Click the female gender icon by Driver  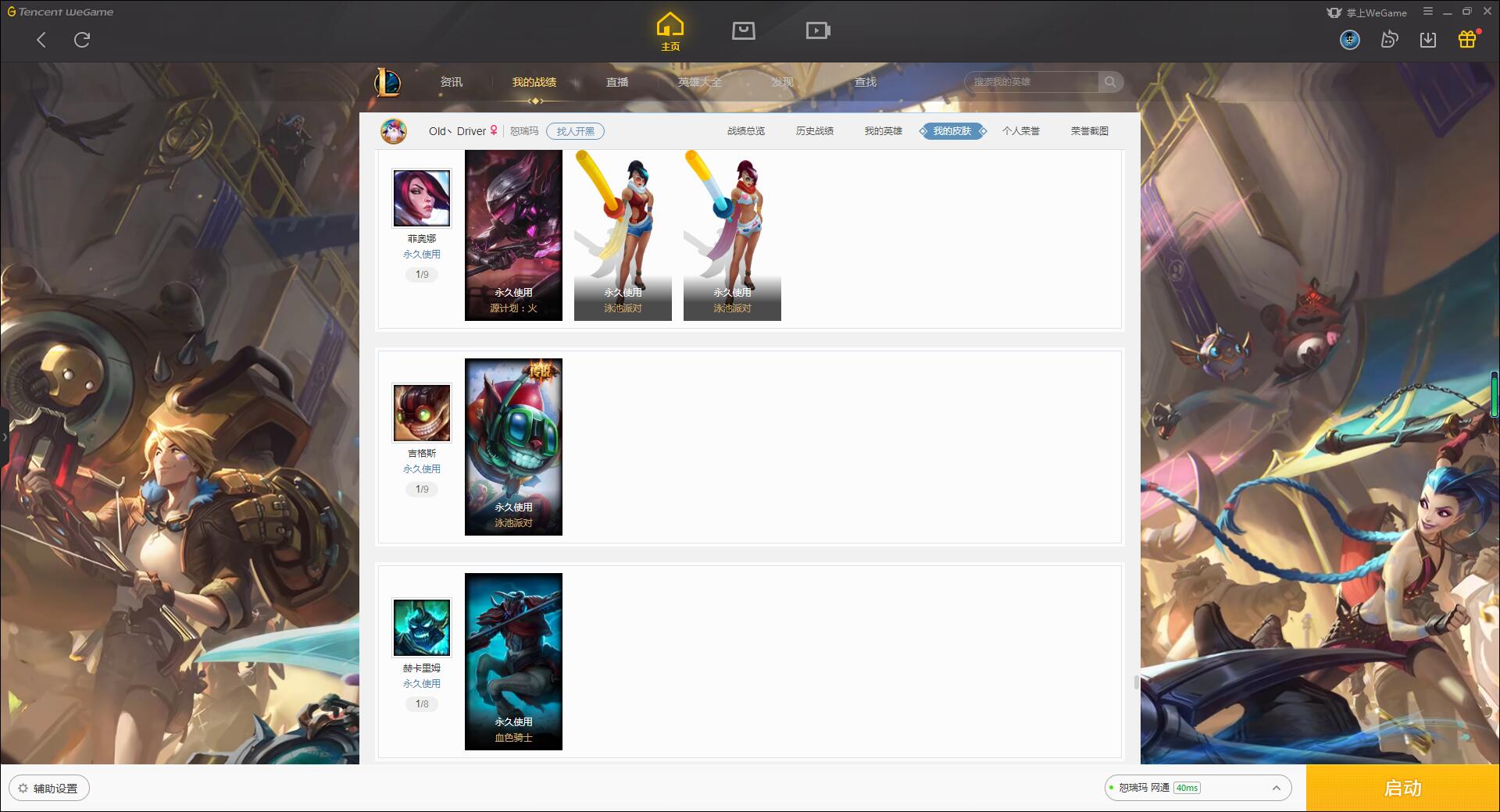494,130
